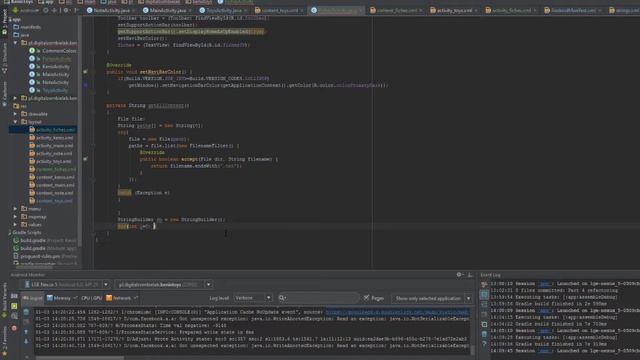Click the logcat up arrow icon
Image resolution: width=640 pixels, height=360 pixels.
pyautogui.click(x=26, y=332)
